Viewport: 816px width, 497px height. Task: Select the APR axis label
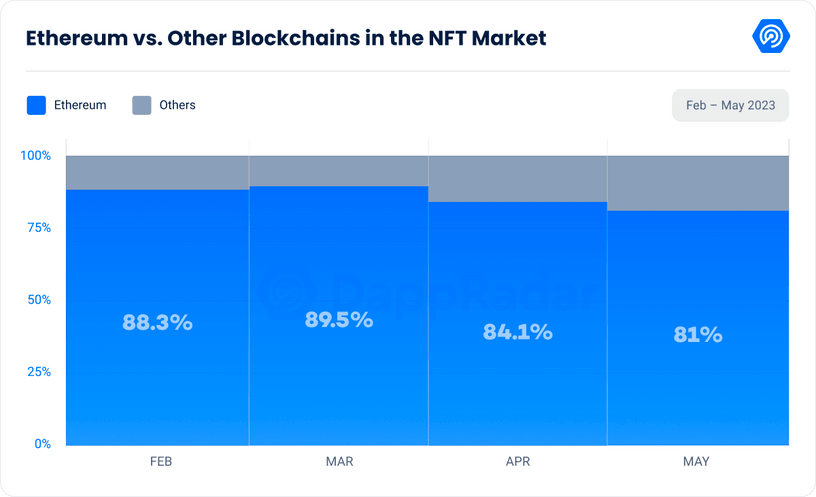coord(518,462)
